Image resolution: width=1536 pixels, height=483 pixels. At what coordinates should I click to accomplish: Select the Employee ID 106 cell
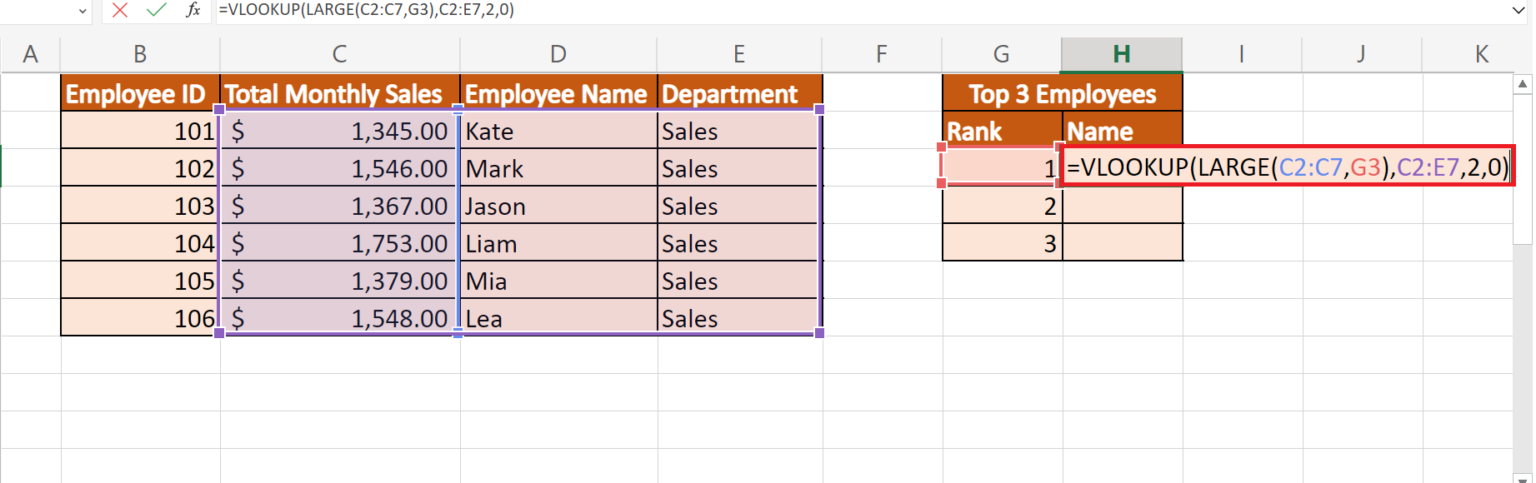tap(140, 319)
